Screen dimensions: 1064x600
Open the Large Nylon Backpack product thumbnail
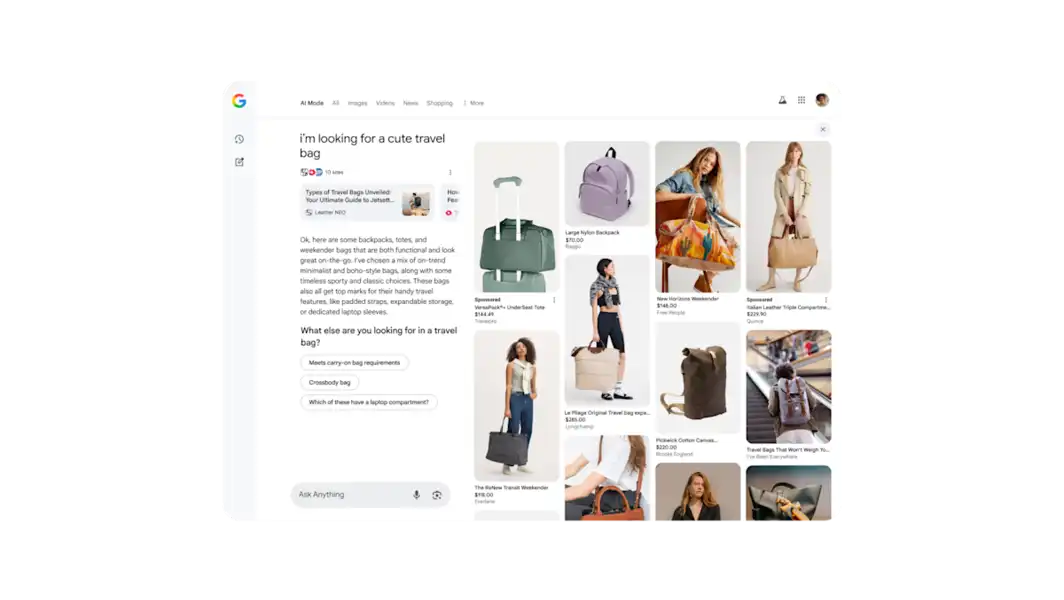tap(607, 183)
